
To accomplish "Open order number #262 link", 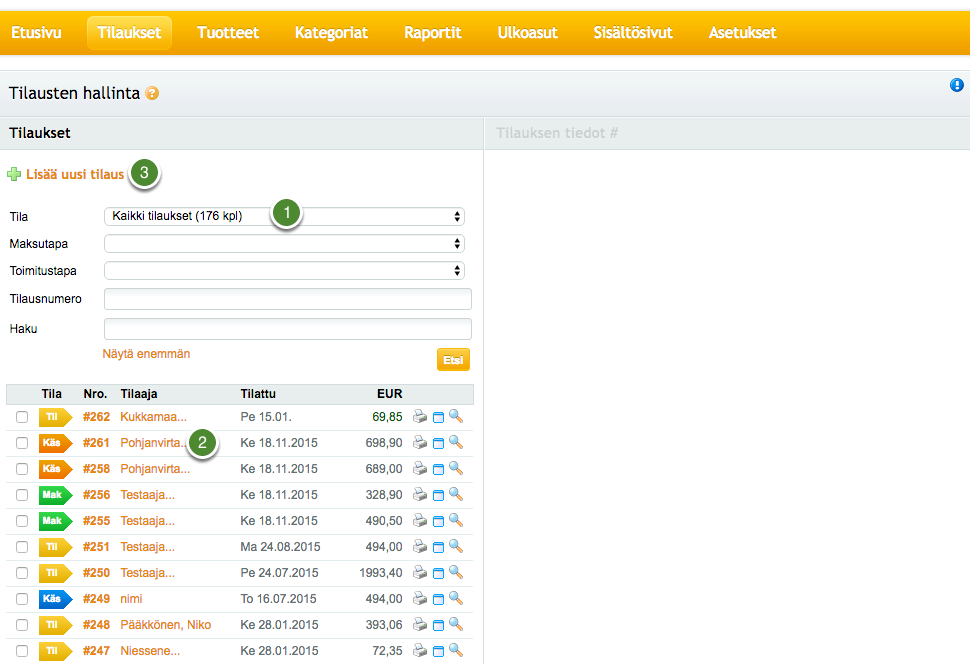I will 97,417.
